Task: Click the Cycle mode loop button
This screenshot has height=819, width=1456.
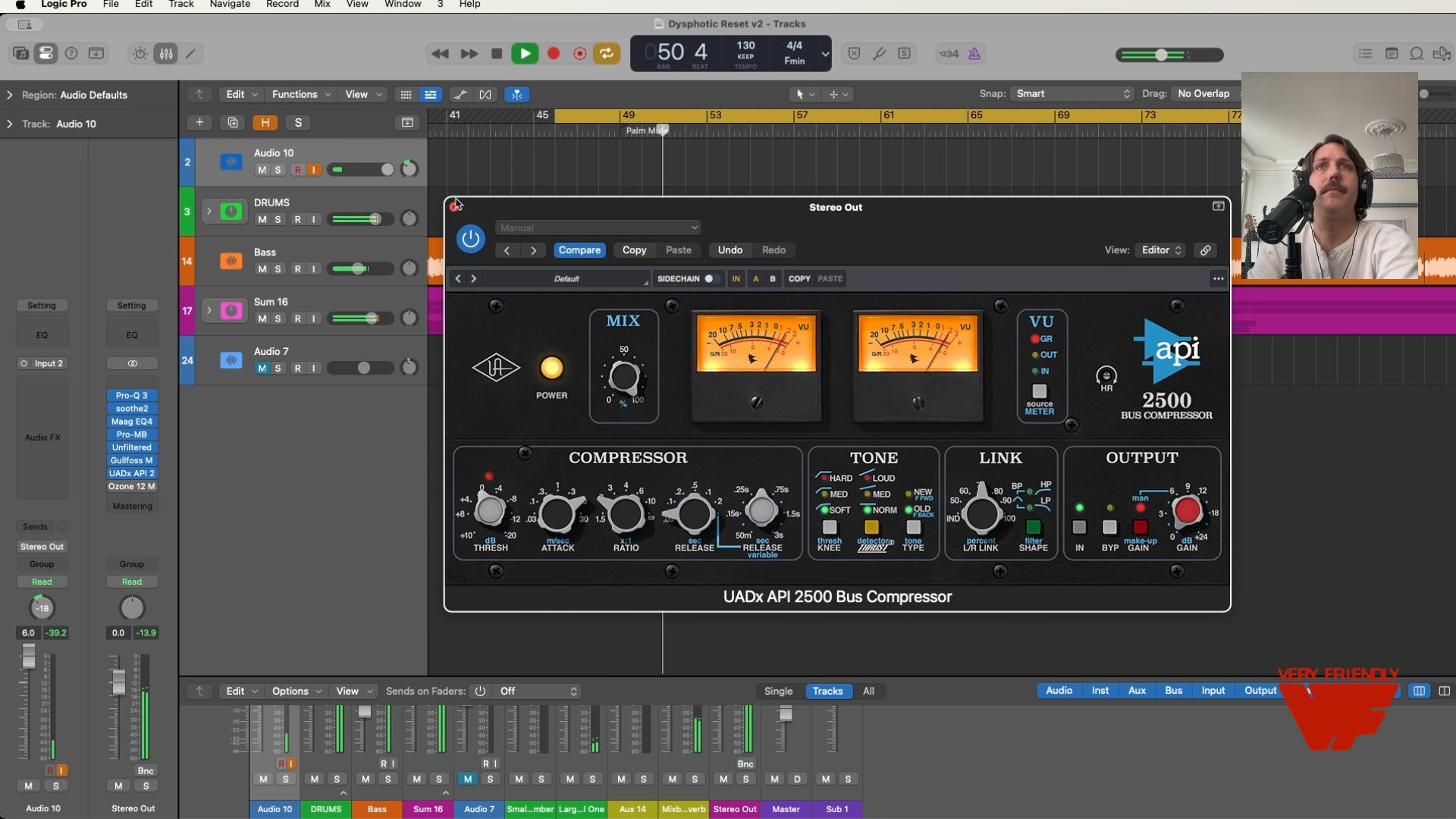Action: 607,54
